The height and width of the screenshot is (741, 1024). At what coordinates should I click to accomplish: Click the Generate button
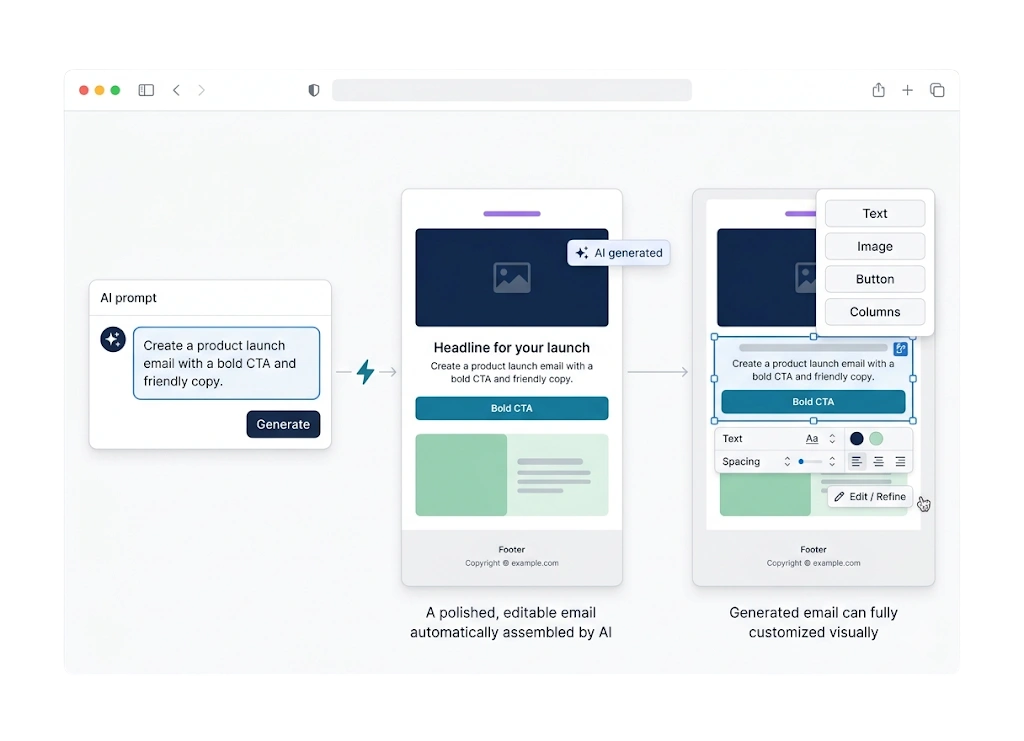coord(283,424)
